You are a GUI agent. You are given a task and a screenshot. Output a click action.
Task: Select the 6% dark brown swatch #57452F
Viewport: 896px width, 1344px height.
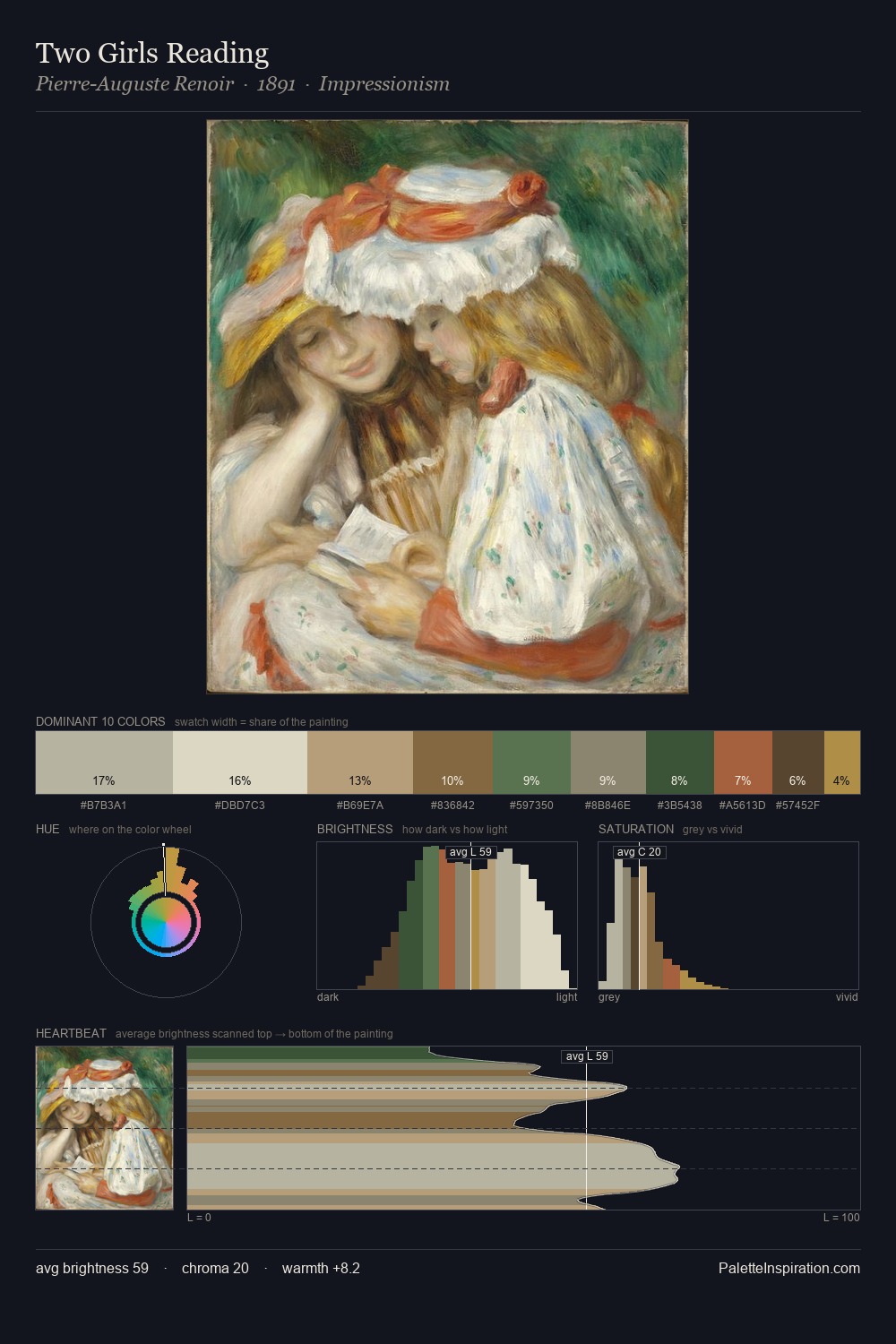tap(797, 762)
